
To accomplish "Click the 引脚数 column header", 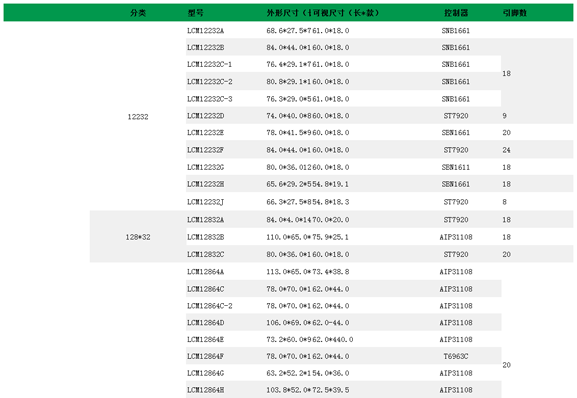I will pyautogui.click(x=514, y=13).
